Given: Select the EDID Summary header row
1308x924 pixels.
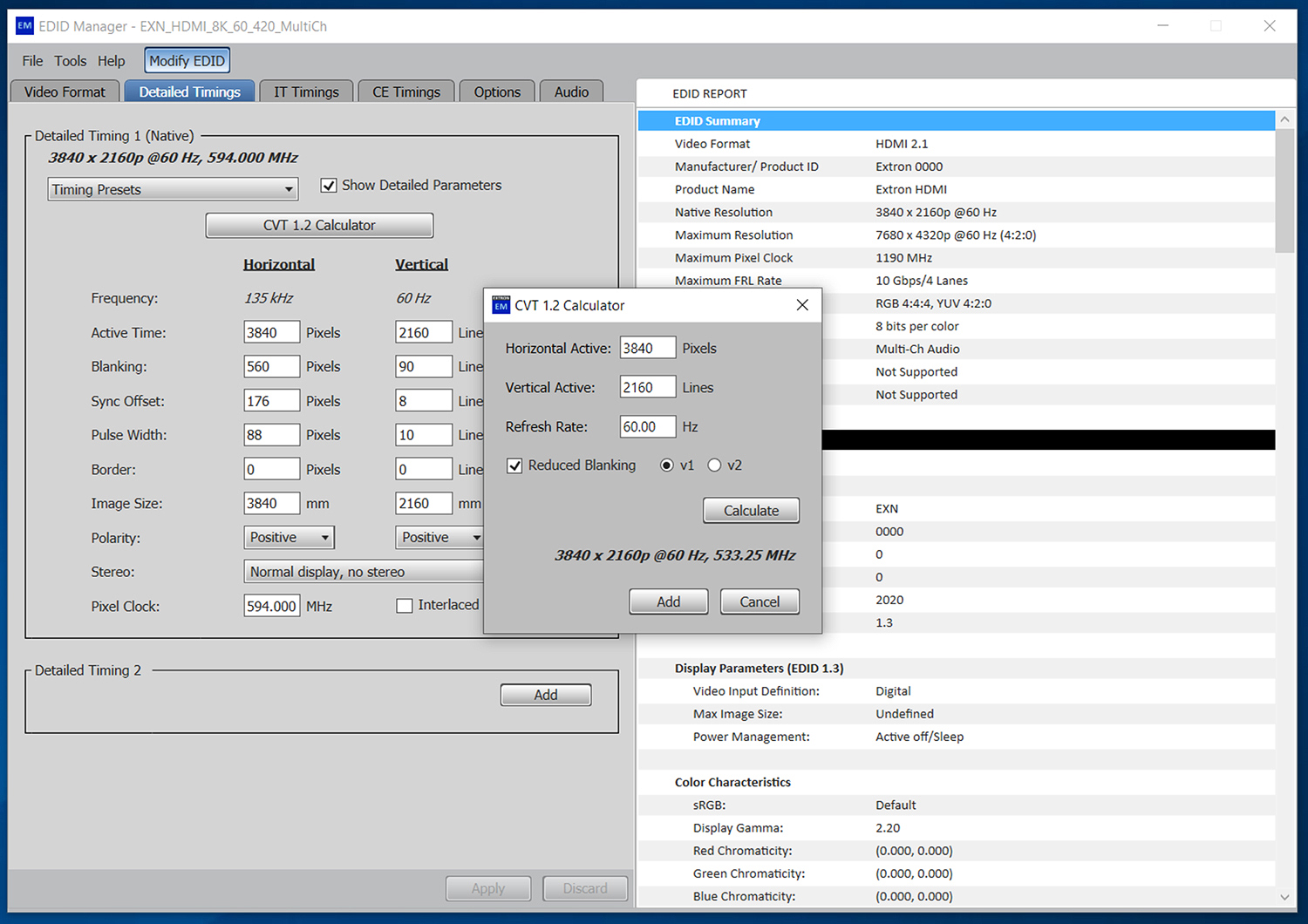Looking at the screenshot, I should tap(957, 121).
